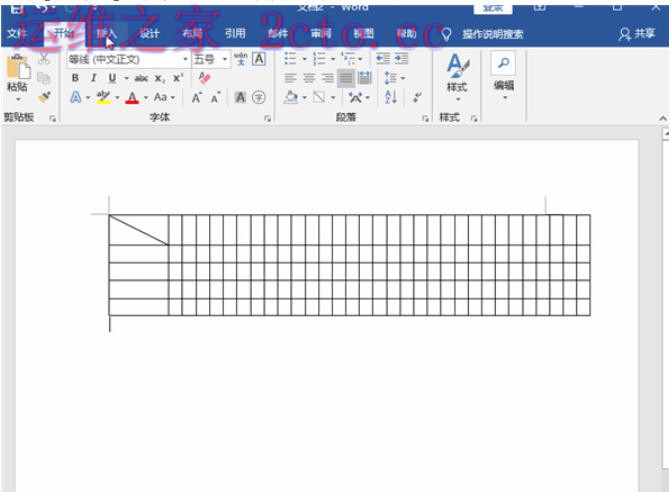Click the Paste clipboard icon
The image size is (669, 492).
tap(18, 67)
